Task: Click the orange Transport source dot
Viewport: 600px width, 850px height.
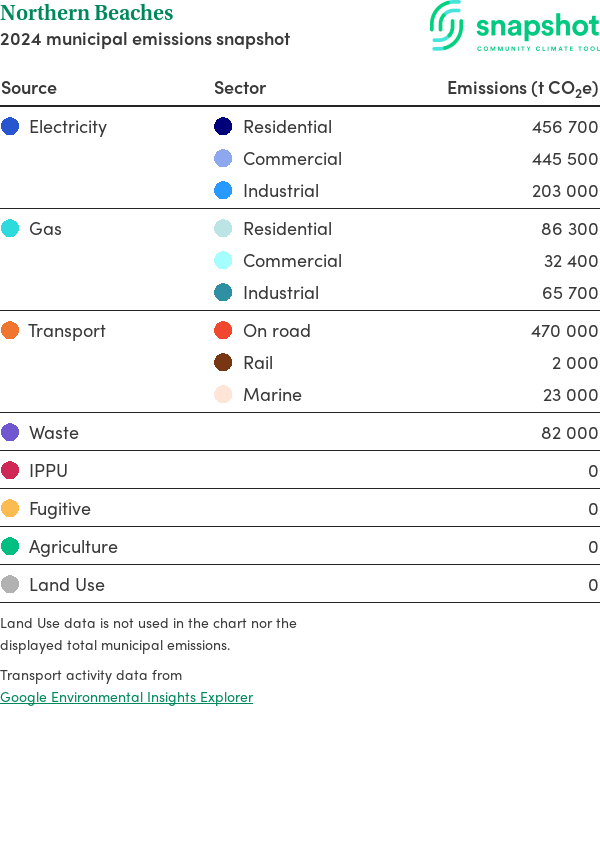Action: click(10, 331)
